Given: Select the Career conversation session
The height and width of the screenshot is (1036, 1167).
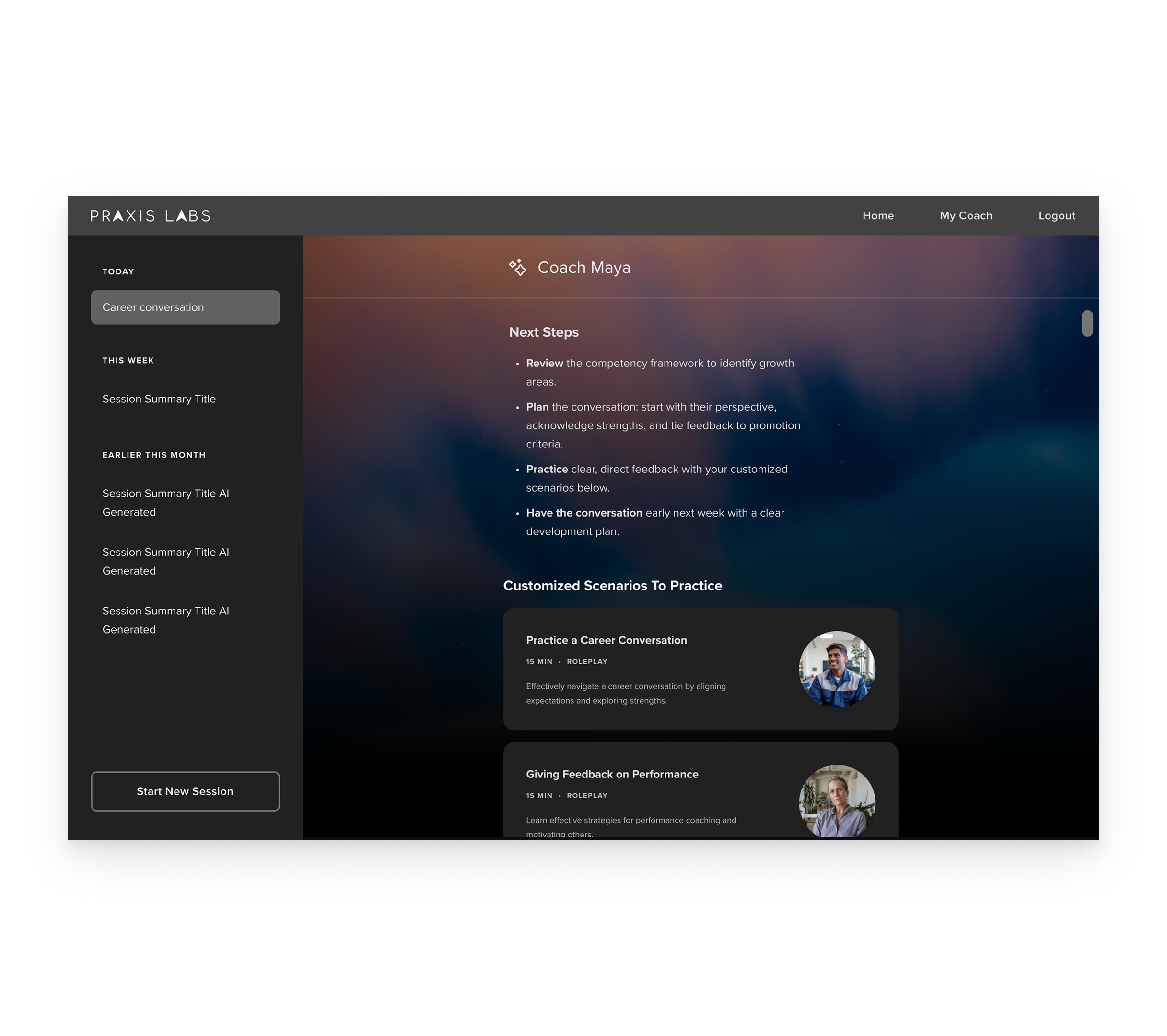Looking at the screenshot, I should (185, 307).
